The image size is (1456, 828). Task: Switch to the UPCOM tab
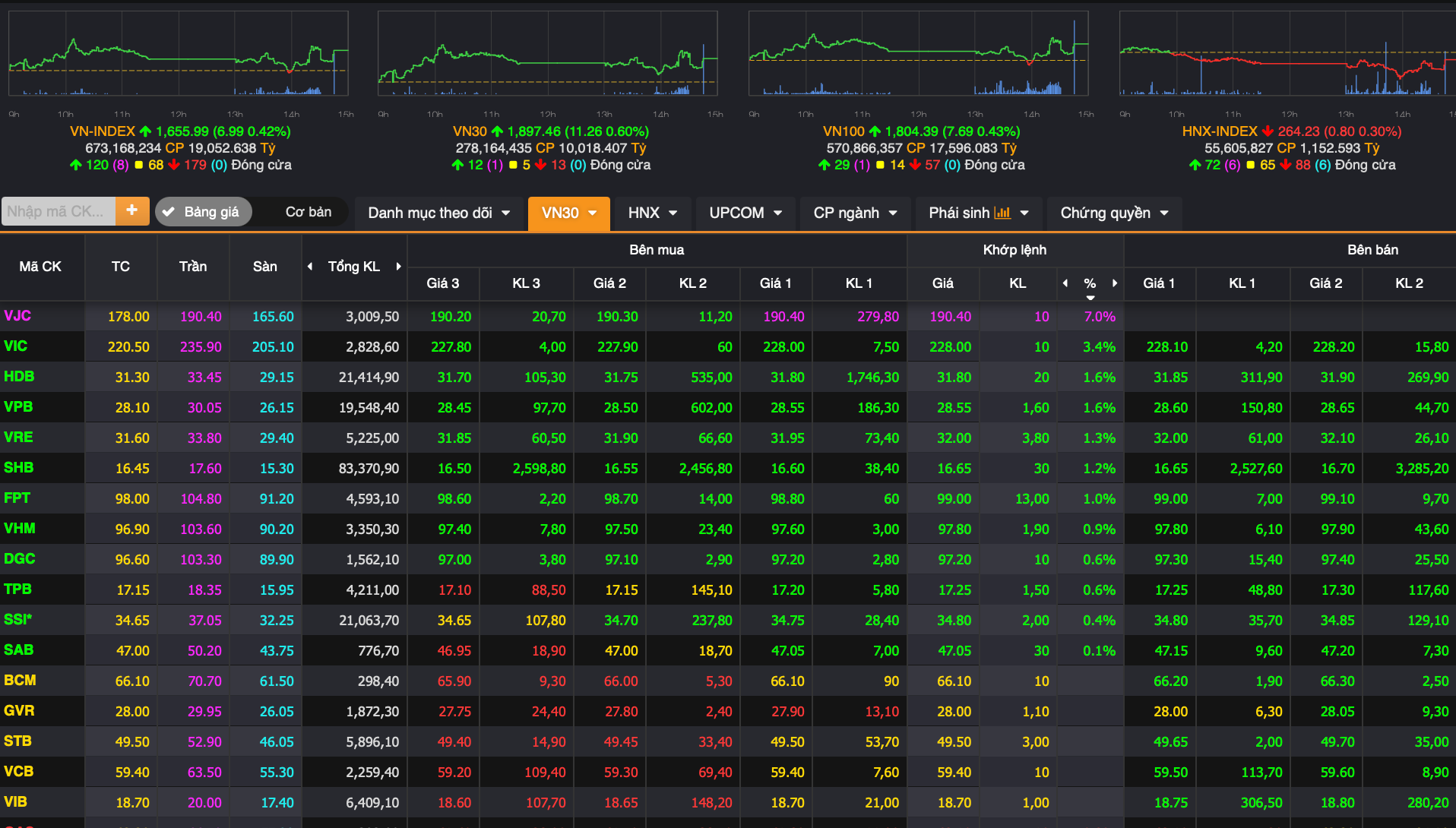click(x=745, y=213)
